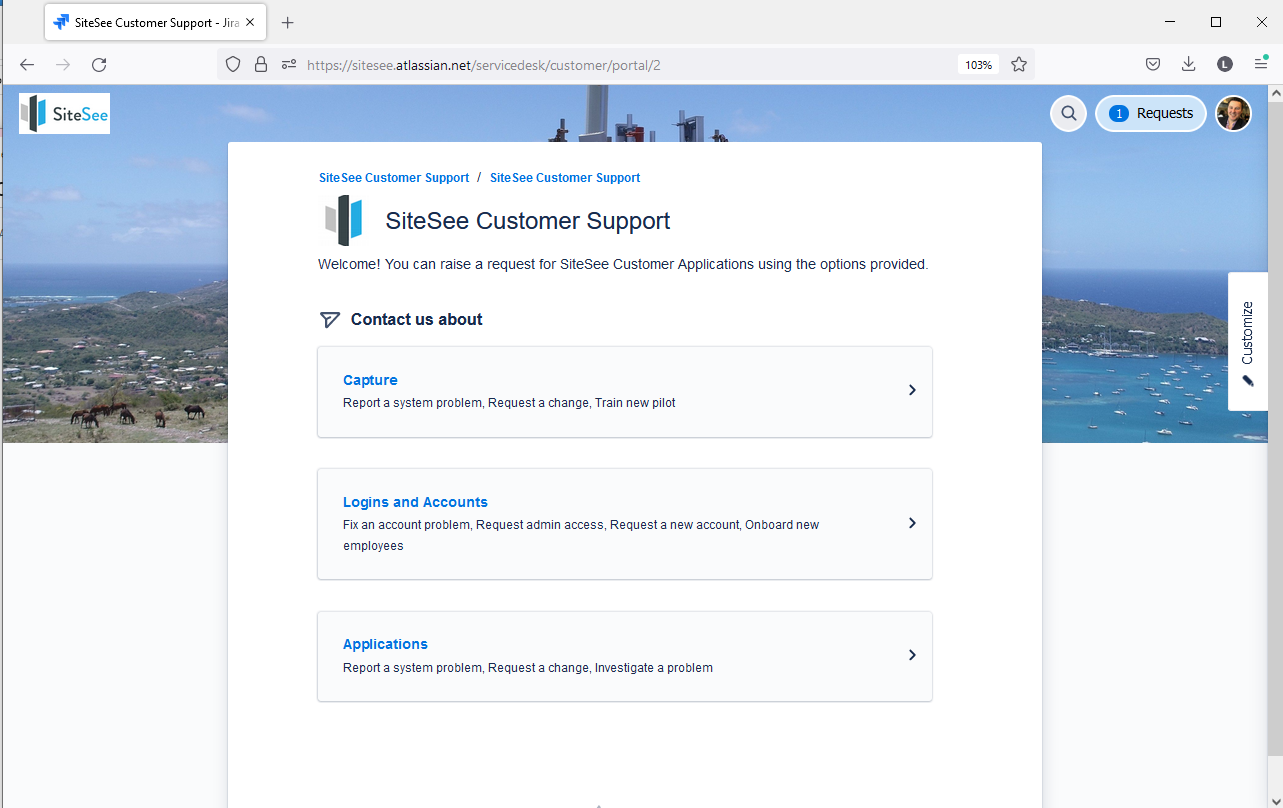This screenshot has height=808, width=1283.
Task: Select the SiteSee Customer Support browser tab
Action: [x=155, y=22]
